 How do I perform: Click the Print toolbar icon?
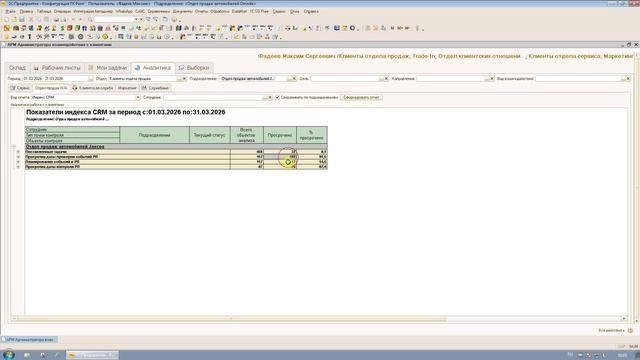[56, 19]
